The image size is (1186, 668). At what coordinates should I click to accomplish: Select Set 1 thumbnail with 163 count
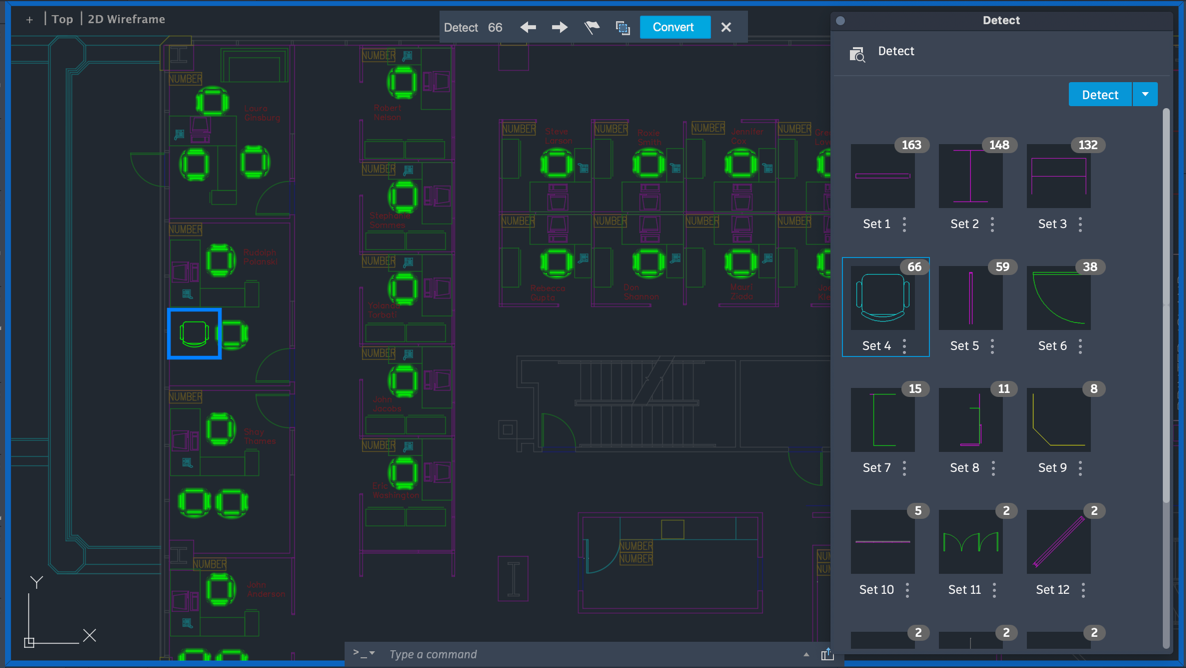pos(883,176)
